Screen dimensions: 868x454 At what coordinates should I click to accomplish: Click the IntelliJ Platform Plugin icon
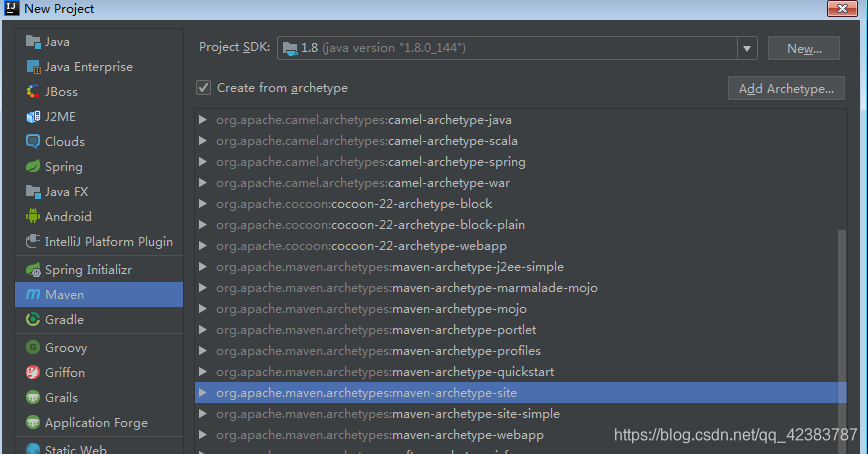(33, 241)
